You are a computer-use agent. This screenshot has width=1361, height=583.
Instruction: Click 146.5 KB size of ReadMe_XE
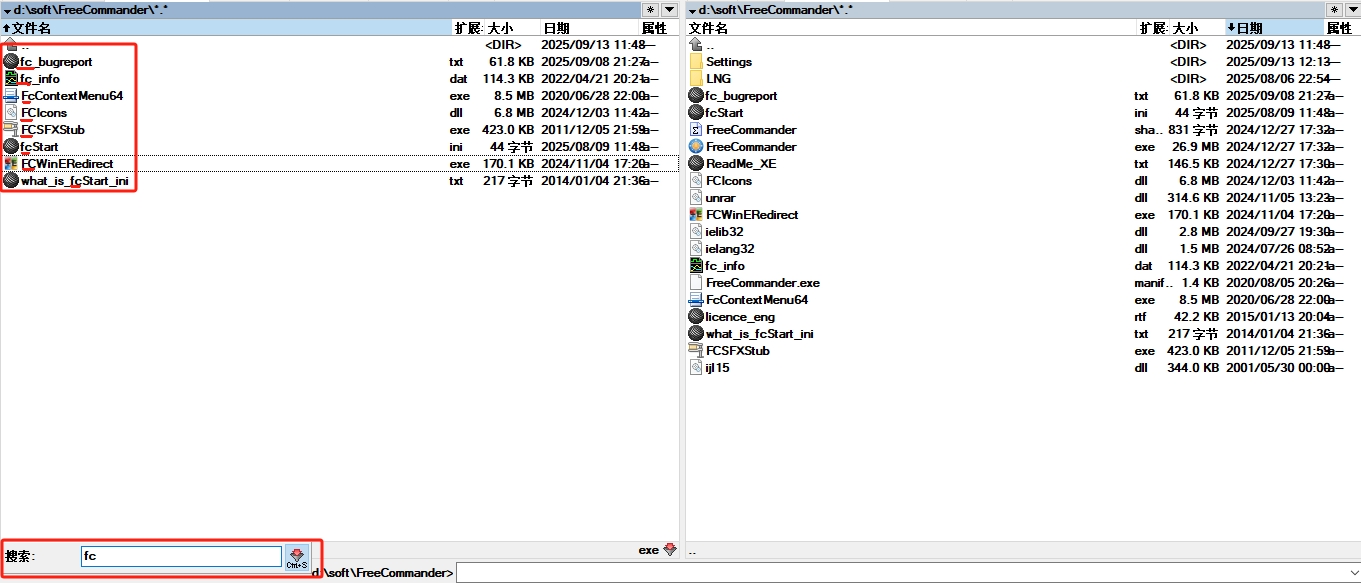pos(1194,164)
